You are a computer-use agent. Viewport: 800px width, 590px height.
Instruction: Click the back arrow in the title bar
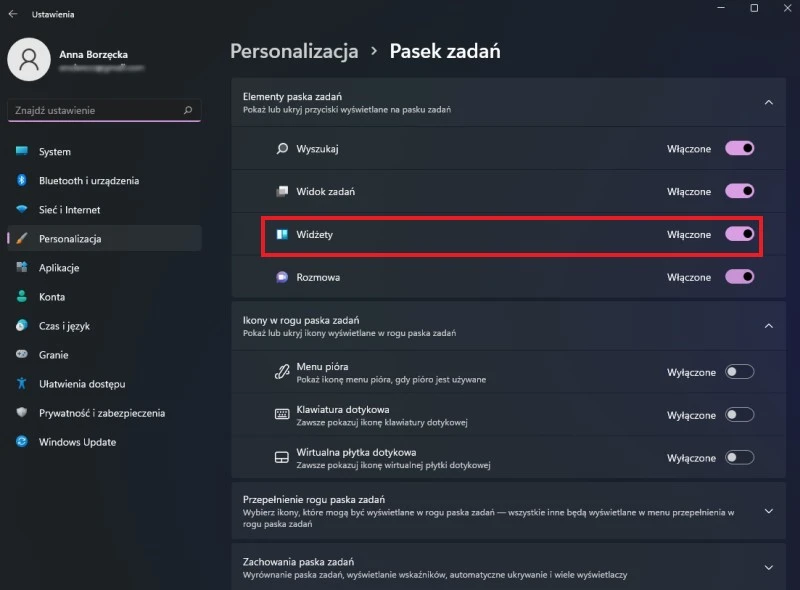(13, 15)
